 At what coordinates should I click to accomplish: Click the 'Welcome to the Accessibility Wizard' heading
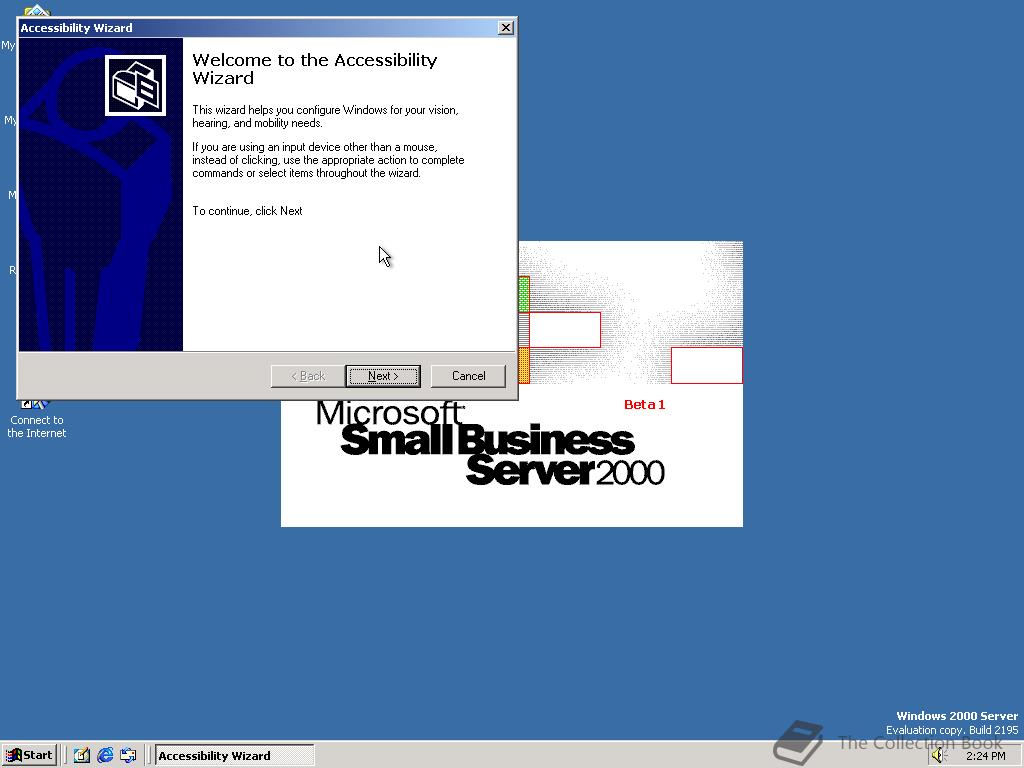tap(315, 69)
